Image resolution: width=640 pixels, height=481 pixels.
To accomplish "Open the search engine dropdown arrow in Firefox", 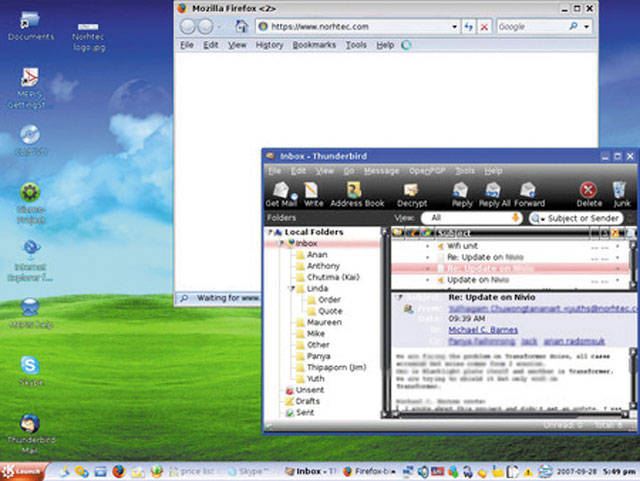I will tap(586, 27).
